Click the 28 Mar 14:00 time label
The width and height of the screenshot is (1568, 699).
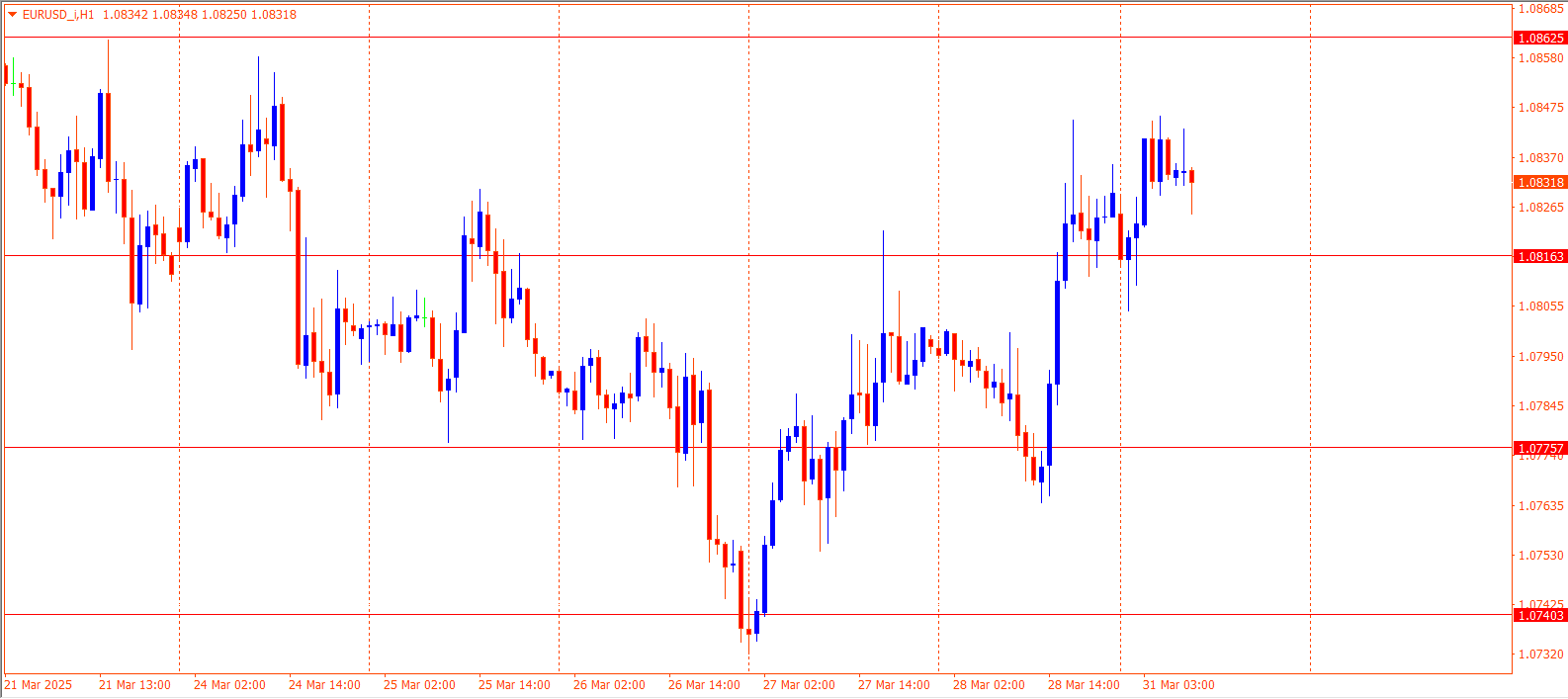click(1084, 685)
